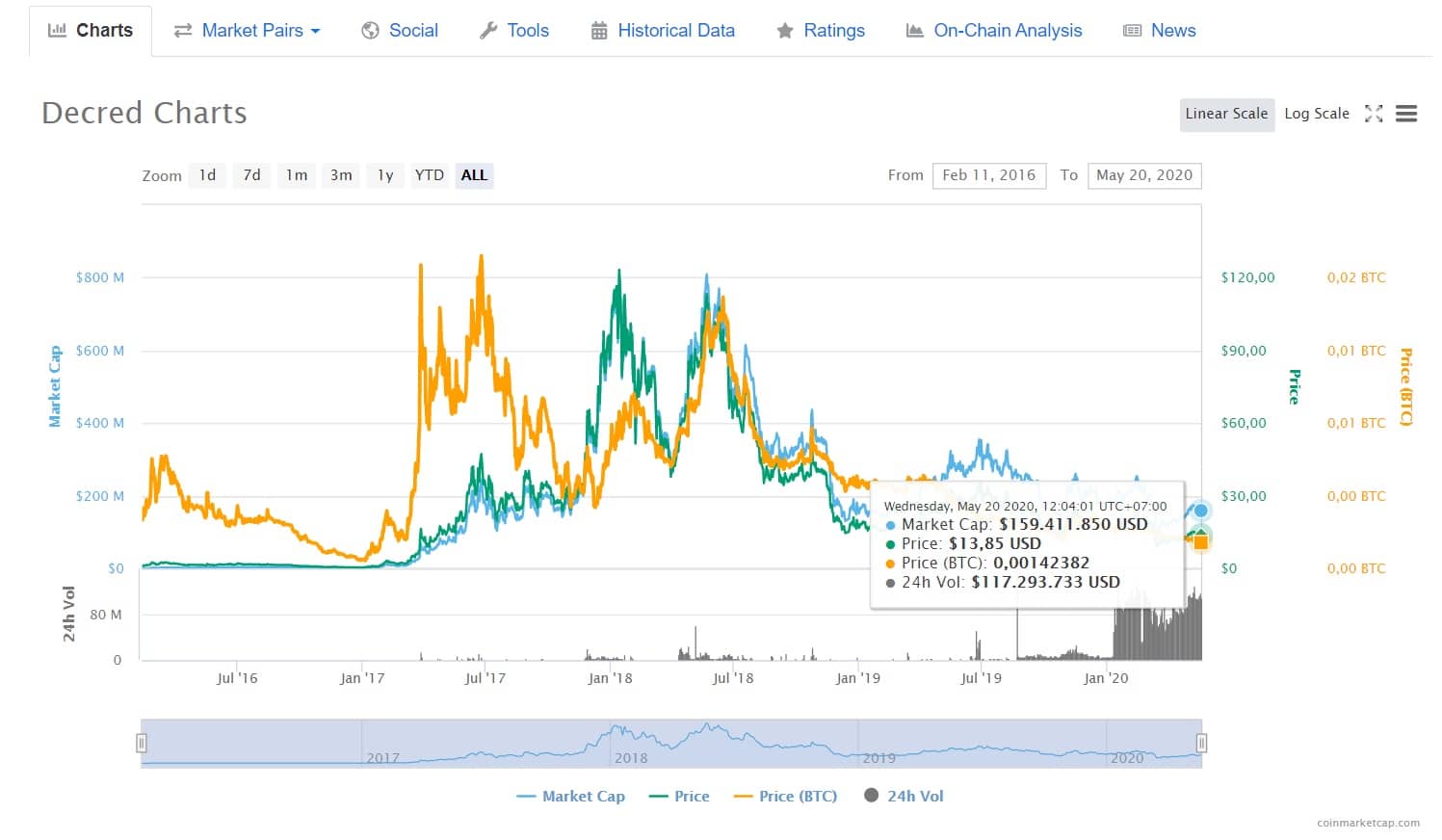
Task: Select Linear Scale
Action: [1227, 114]
